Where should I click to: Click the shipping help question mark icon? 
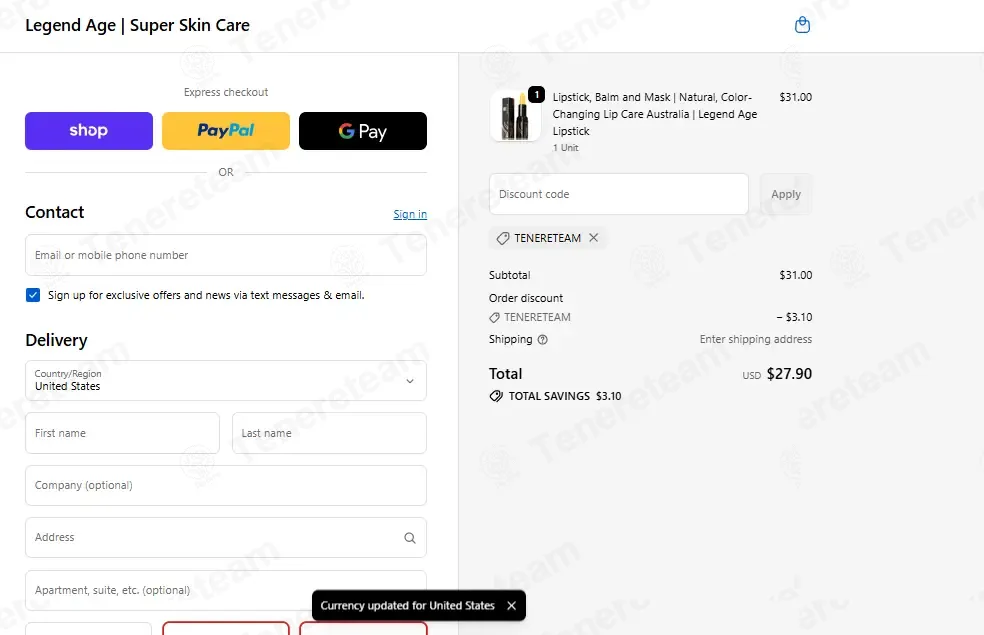coord(543,339)
